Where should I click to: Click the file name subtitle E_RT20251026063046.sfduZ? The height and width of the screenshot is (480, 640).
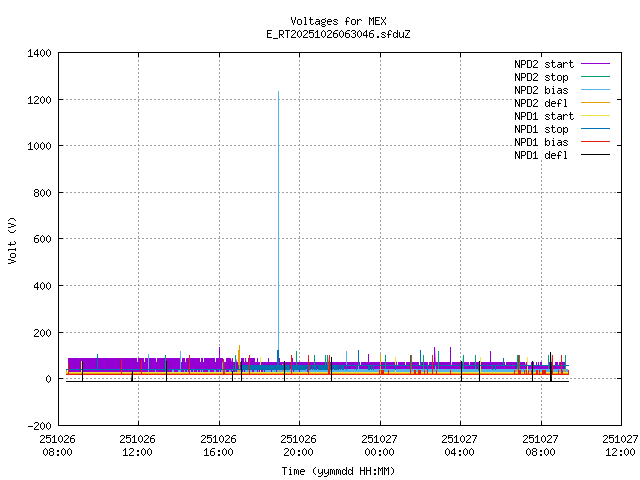point(338,34)
